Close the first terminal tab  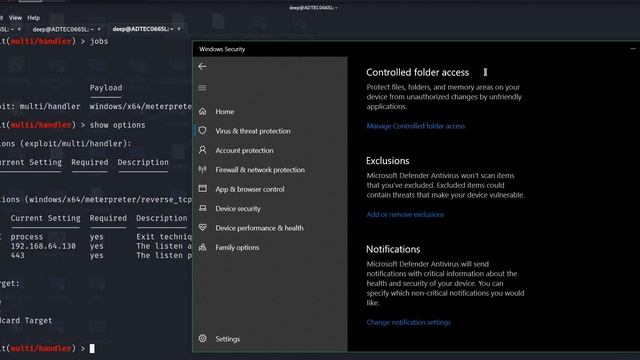coord(19,29)
